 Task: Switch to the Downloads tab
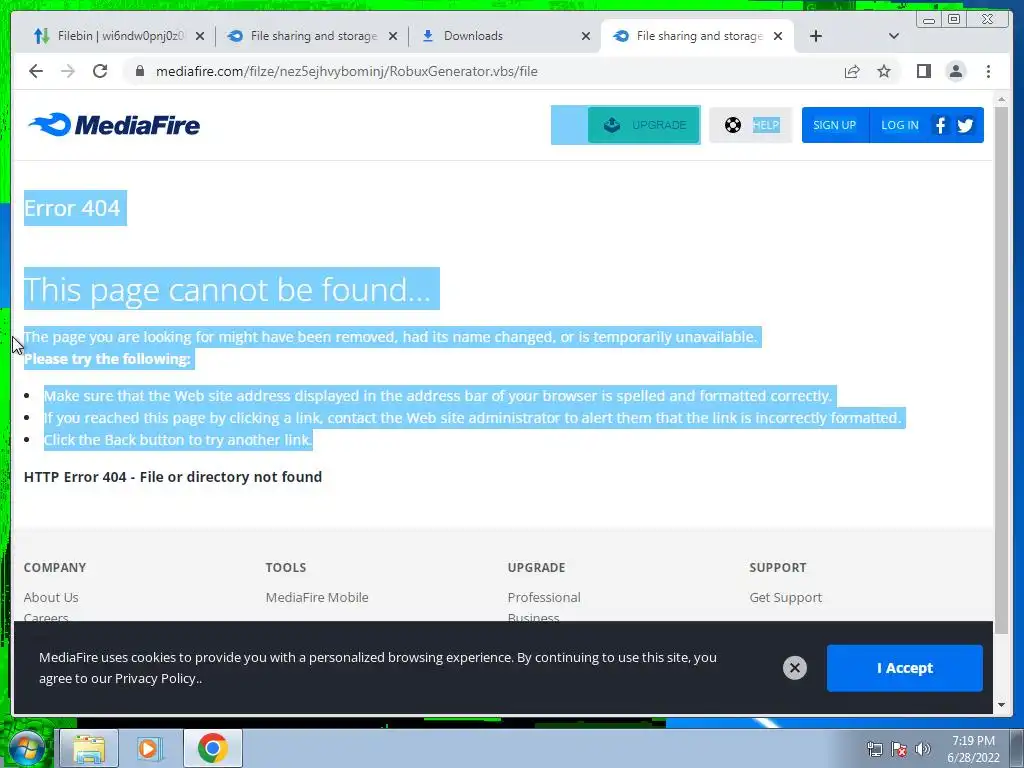point(502,36)
